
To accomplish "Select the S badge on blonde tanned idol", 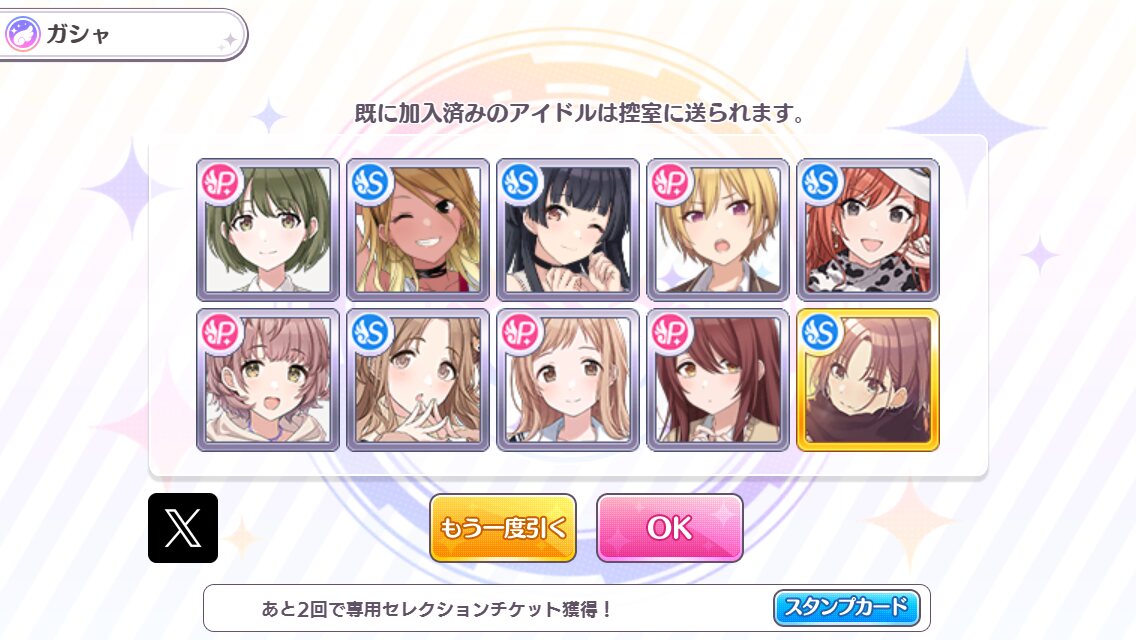I will click(371, 183).
